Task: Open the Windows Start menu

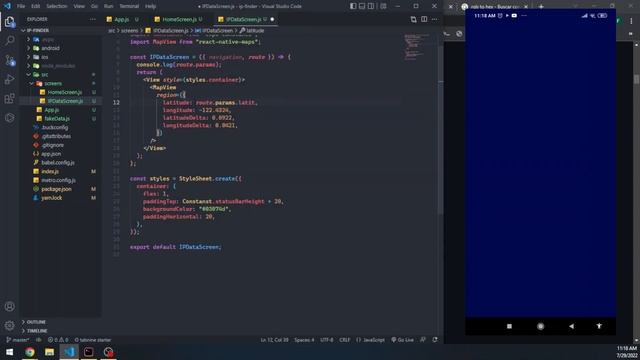Action: 9,352
